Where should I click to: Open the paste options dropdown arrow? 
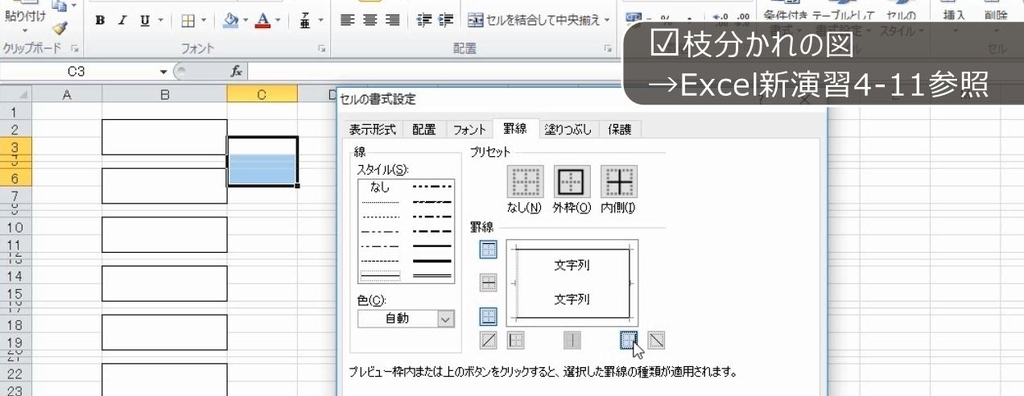(25, 31)
